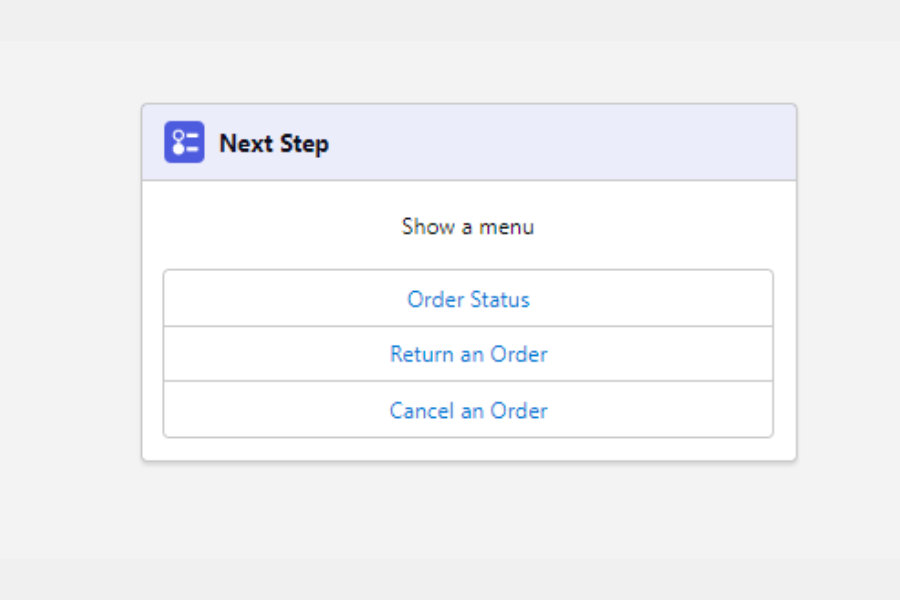Select the Next Step heading text
Screen dimensions: 900x600
[274, 143]
